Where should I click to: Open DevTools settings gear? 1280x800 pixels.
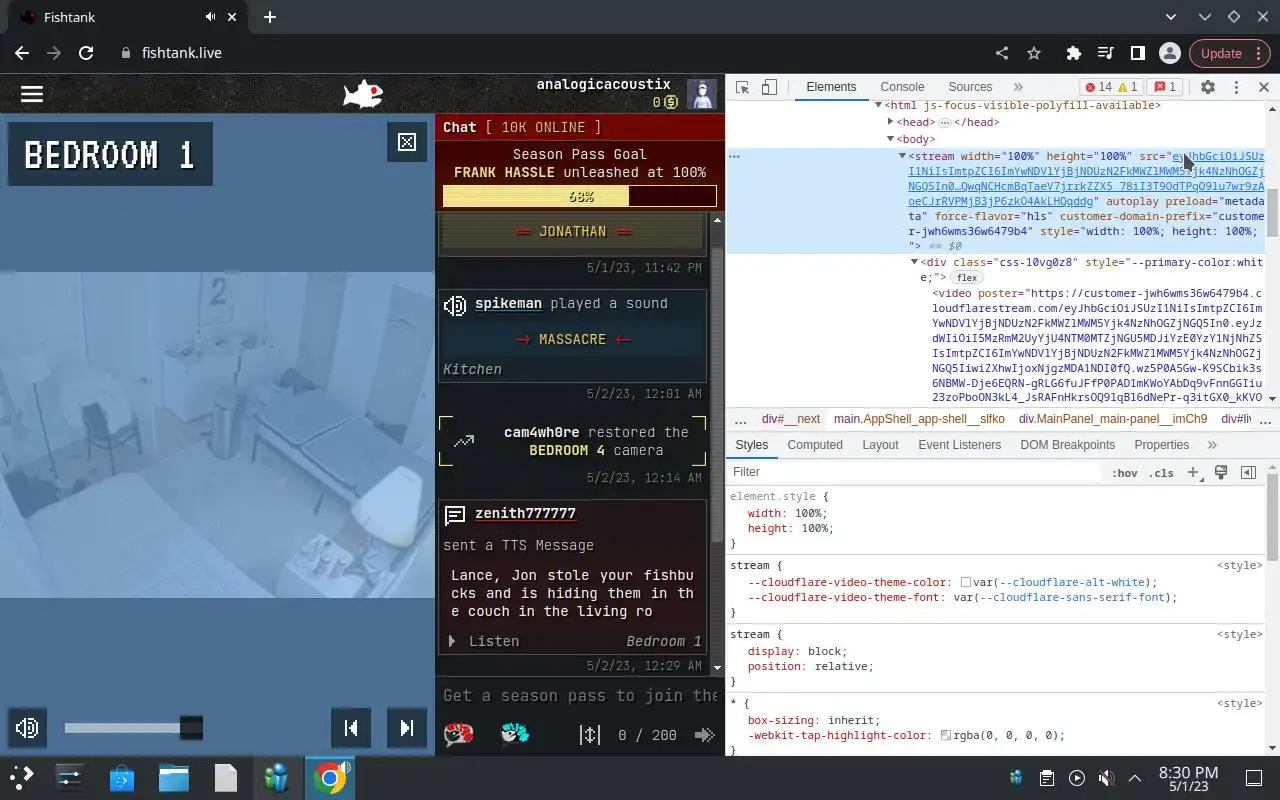[1208, 87]
